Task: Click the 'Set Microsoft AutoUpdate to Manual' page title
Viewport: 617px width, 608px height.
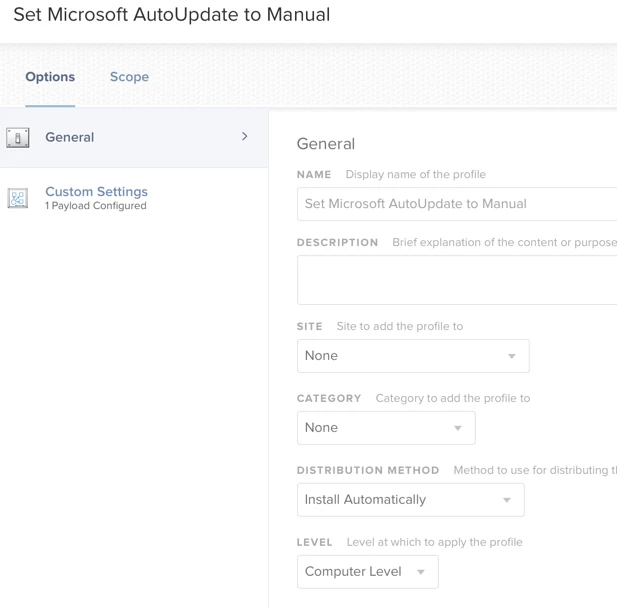Action: click(172, 15)
